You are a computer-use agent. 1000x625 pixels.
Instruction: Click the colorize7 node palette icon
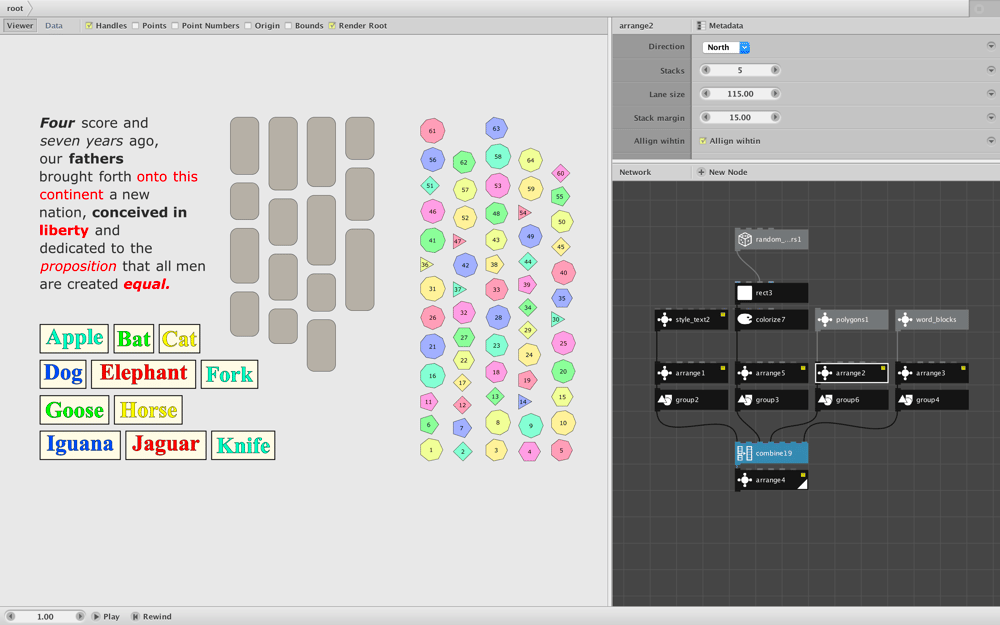[x=744, y=320]
